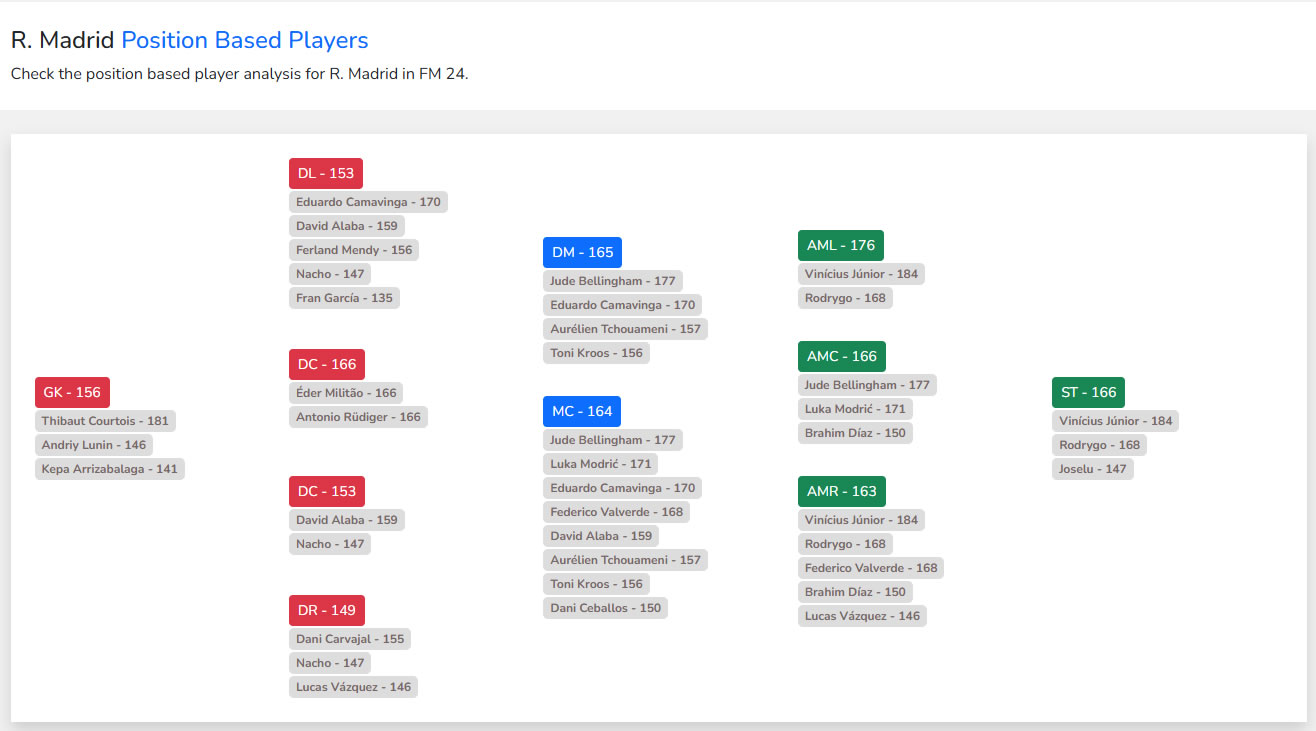Click the DC - 166 position badge
1316x731 pixels.
[327, 364]
